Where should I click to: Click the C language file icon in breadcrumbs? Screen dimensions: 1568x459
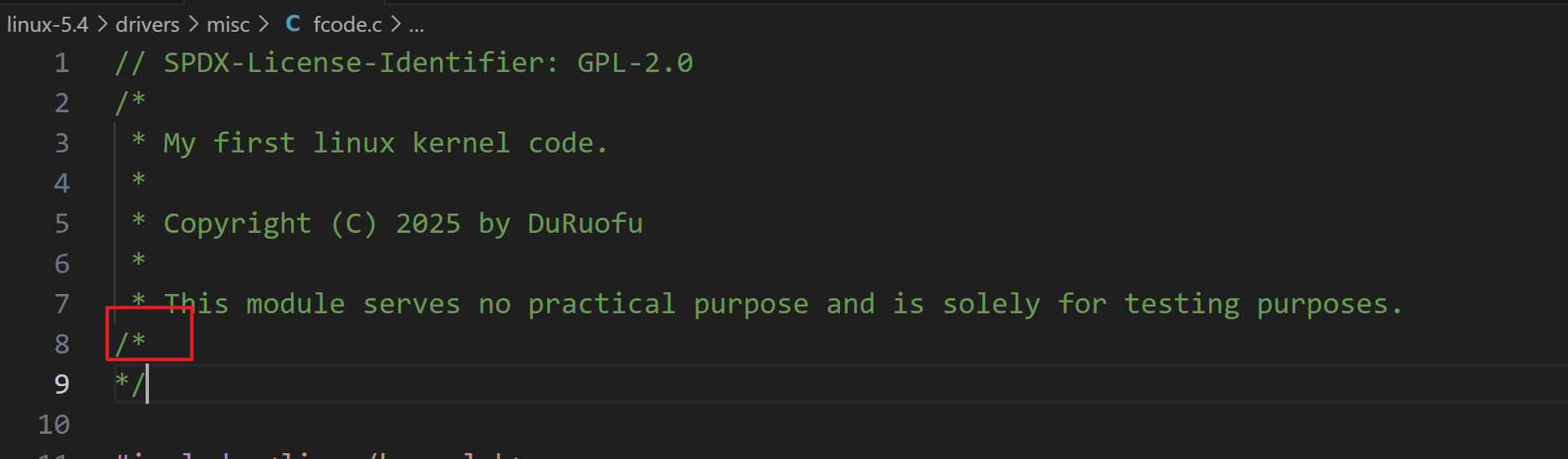(x=293, y=24)
